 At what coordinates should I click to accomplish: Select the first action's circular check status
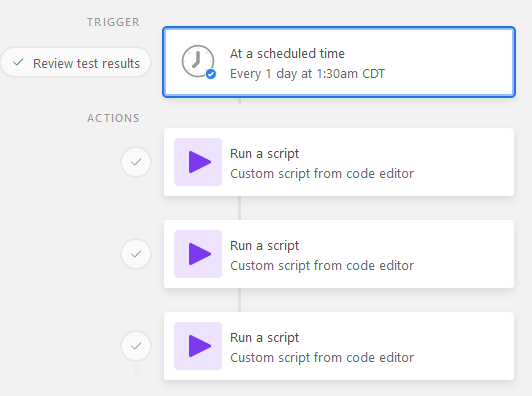pyautogui.click(x=136, y=162)
